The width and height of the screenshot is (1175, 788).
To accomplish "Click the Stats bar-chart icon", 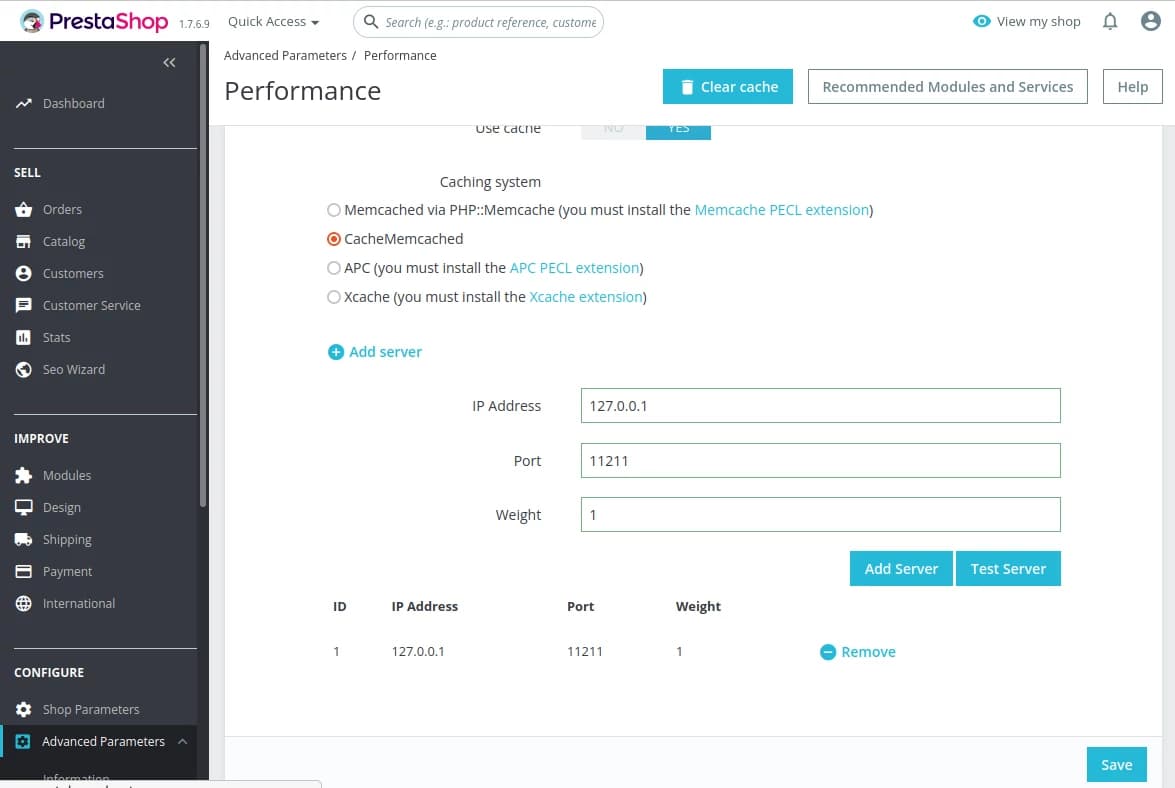I will pos(24,337).
